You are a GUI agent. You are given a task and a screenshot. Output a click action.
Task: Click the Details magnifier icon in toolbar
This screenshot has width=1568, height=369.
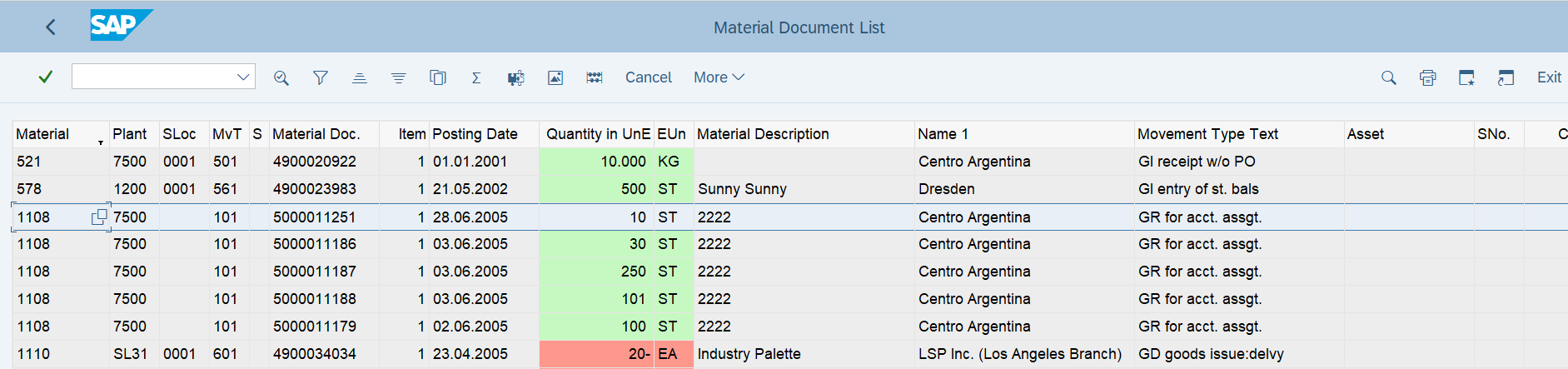tap(281, 77)
